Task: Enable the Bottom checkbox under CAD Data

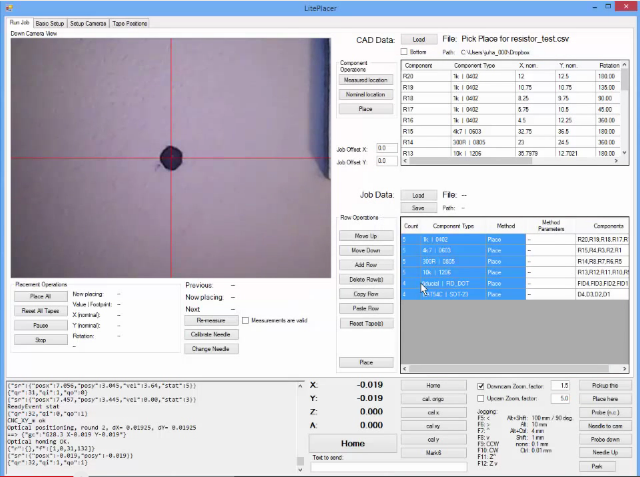Action: click(x=404, y=51)
